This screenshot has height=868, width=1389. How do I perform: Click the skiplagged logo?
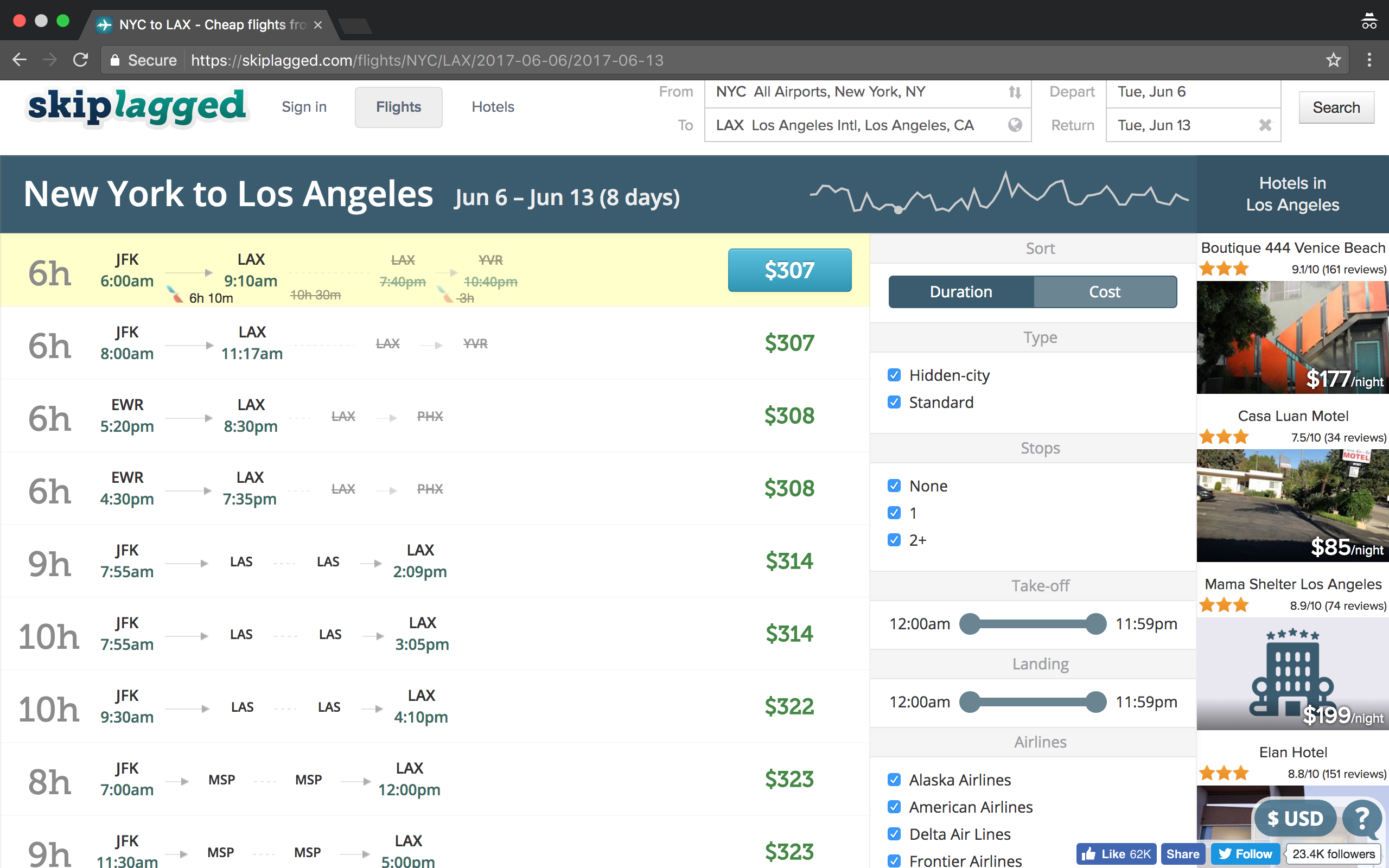tap(137, 107)
